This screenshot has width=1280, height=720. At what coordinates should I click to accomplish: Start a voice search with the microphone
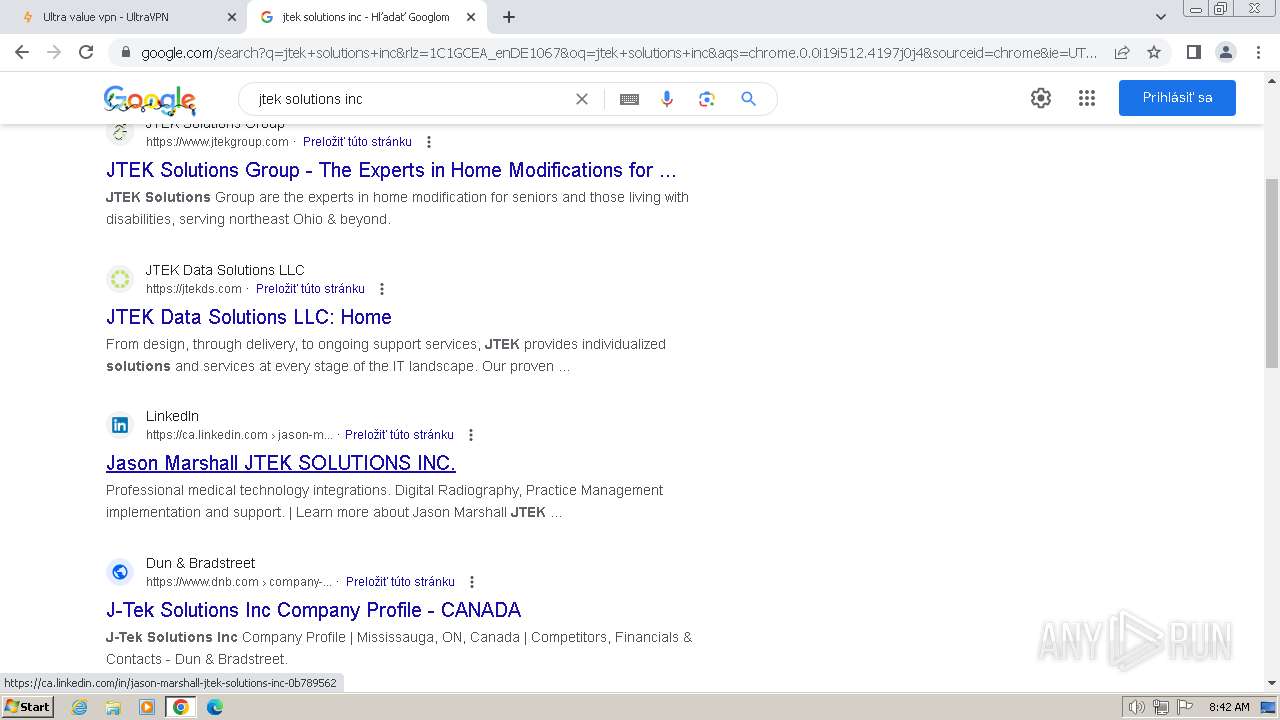pos(667,99)
